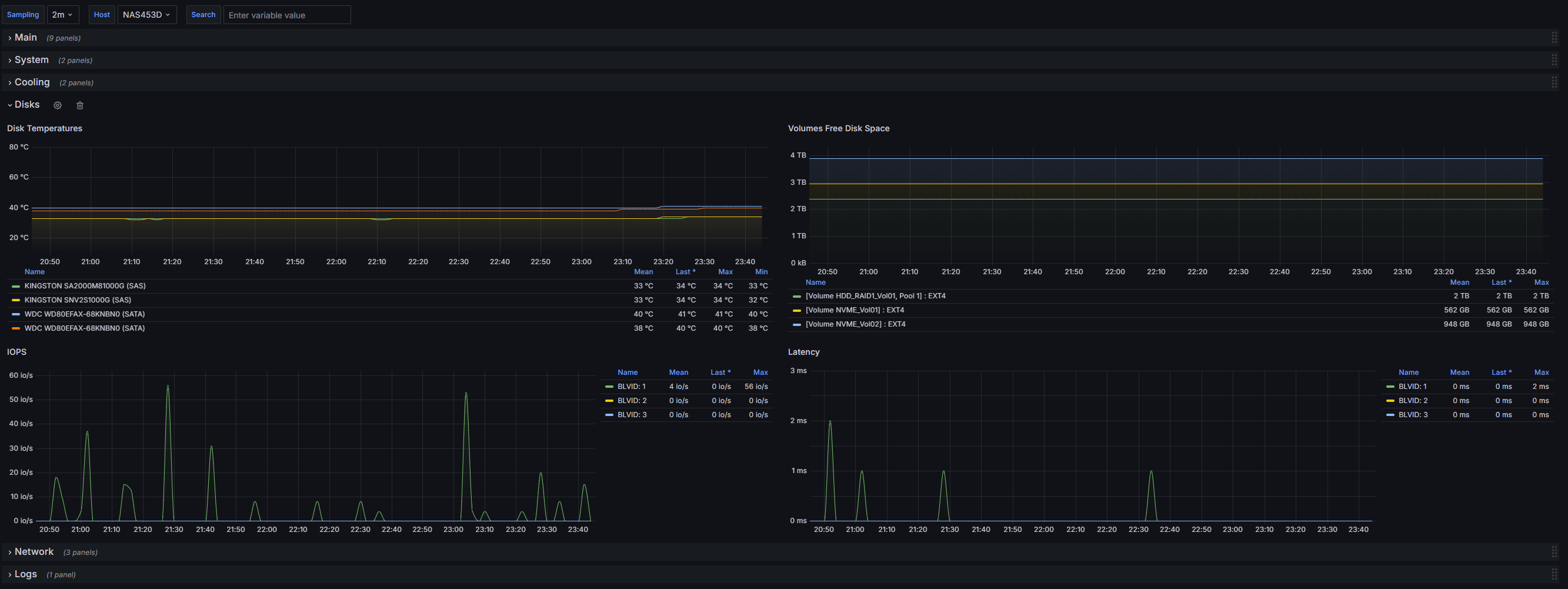Change color of orange WDC WD80EFAX swatch
The height and width of the screenshot is (589, 1568).
(16, 328)
